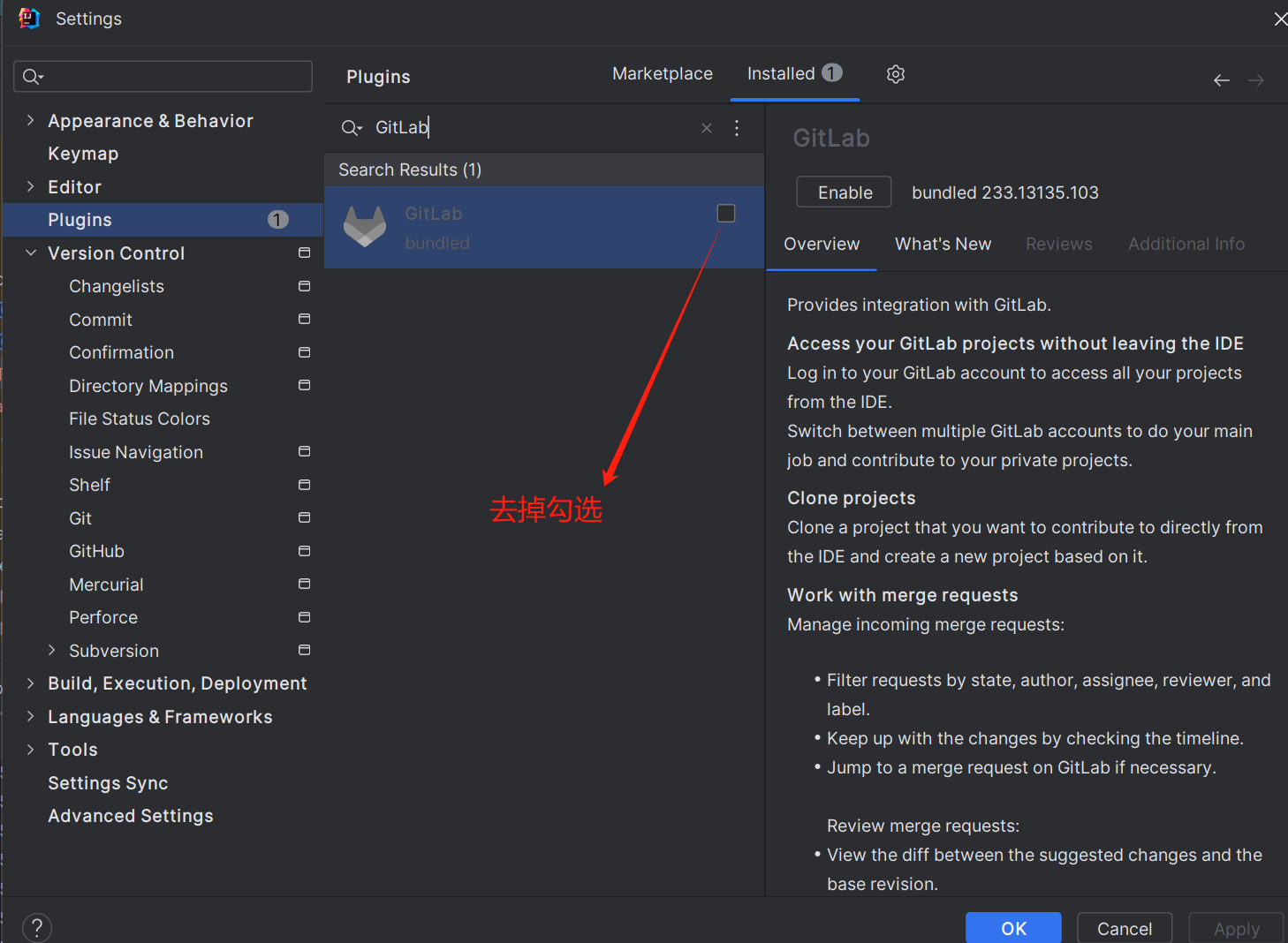Open plugin search options three-dot menu
Screen dimensions: 1288x943
click(x=737, y=128)
